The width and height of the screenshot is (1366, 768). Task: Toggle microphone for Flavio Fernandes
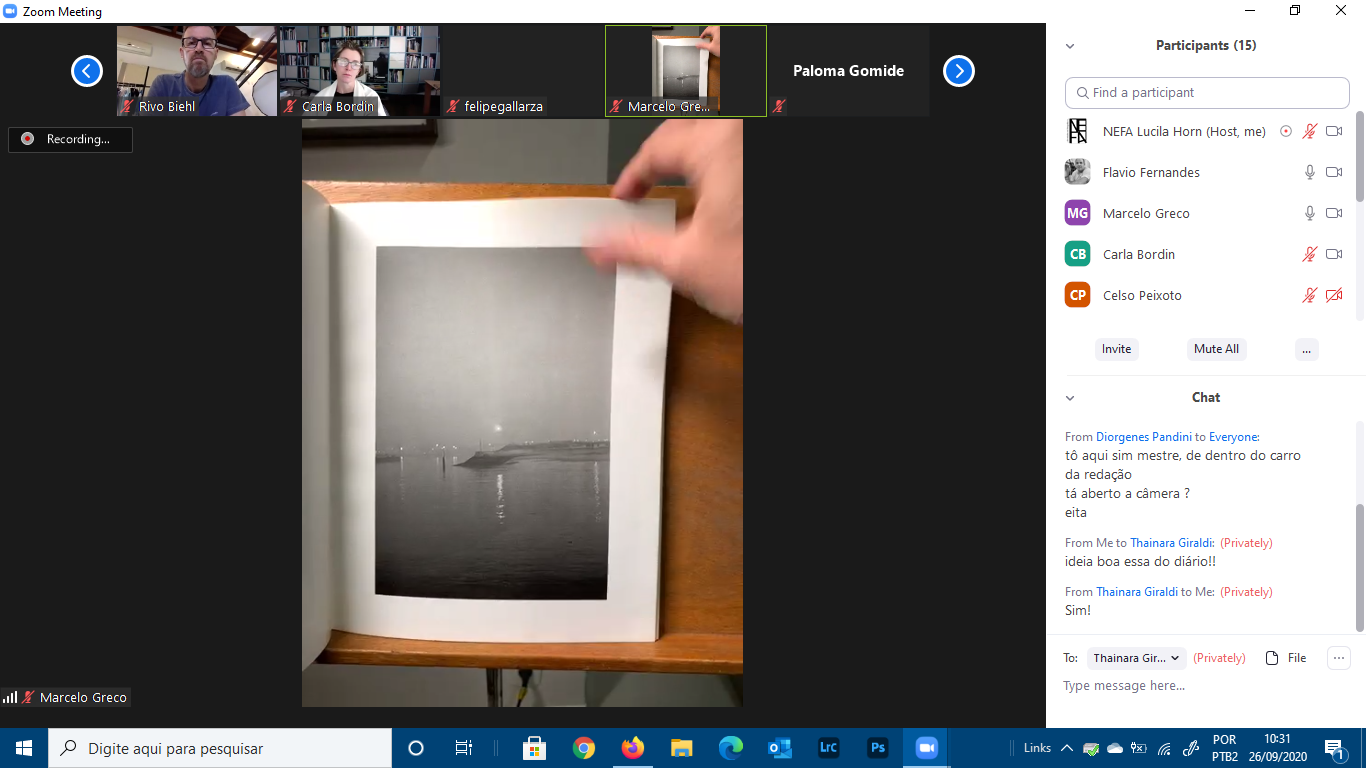click(1309, 173)
